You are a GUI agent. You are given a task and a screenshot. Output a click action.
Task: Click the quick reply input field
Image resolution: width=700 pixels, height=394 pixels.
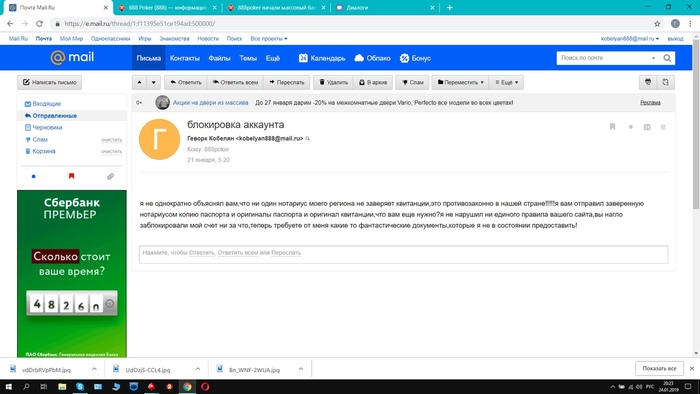[x=404, y=254]
